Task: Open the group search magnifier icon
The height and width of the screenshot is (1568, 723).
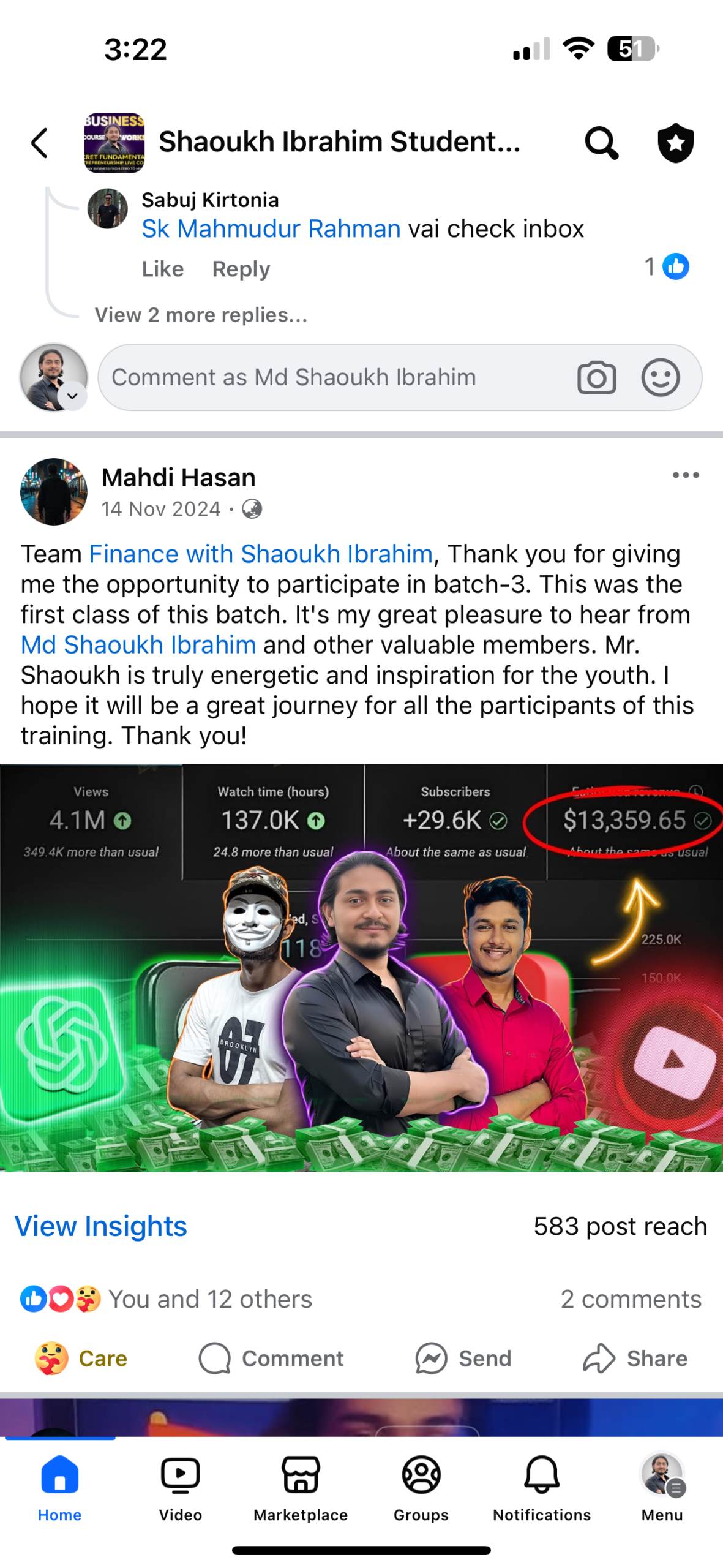Action: (x=601, y=143)
